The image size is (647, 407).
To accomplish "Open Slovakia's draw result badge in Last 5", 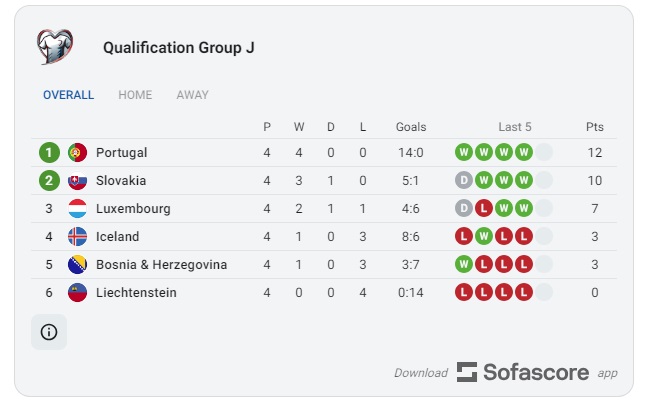I will pos(464,180).
